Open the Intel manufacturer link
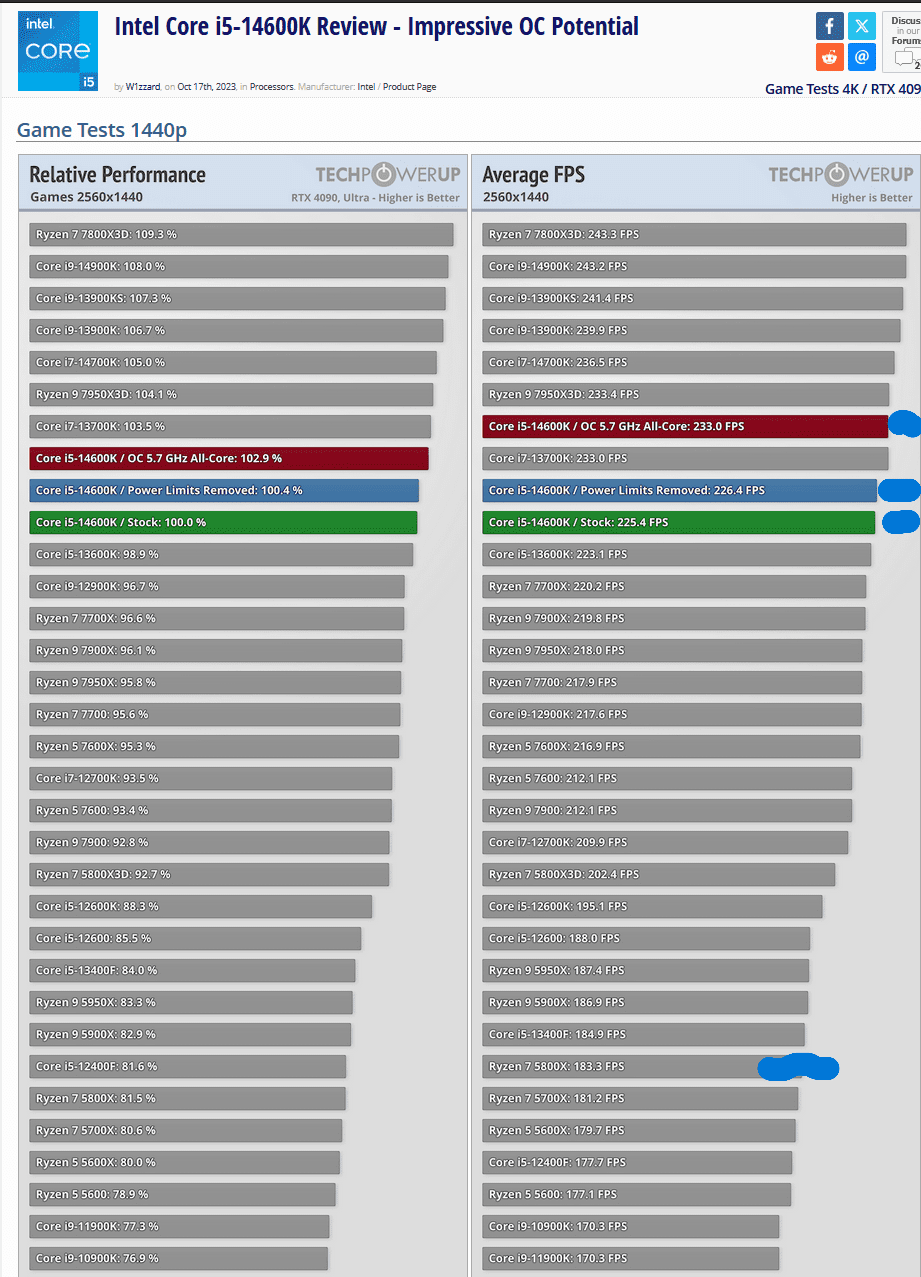This screenshot has height=1277, width=921. coord(366,87)
